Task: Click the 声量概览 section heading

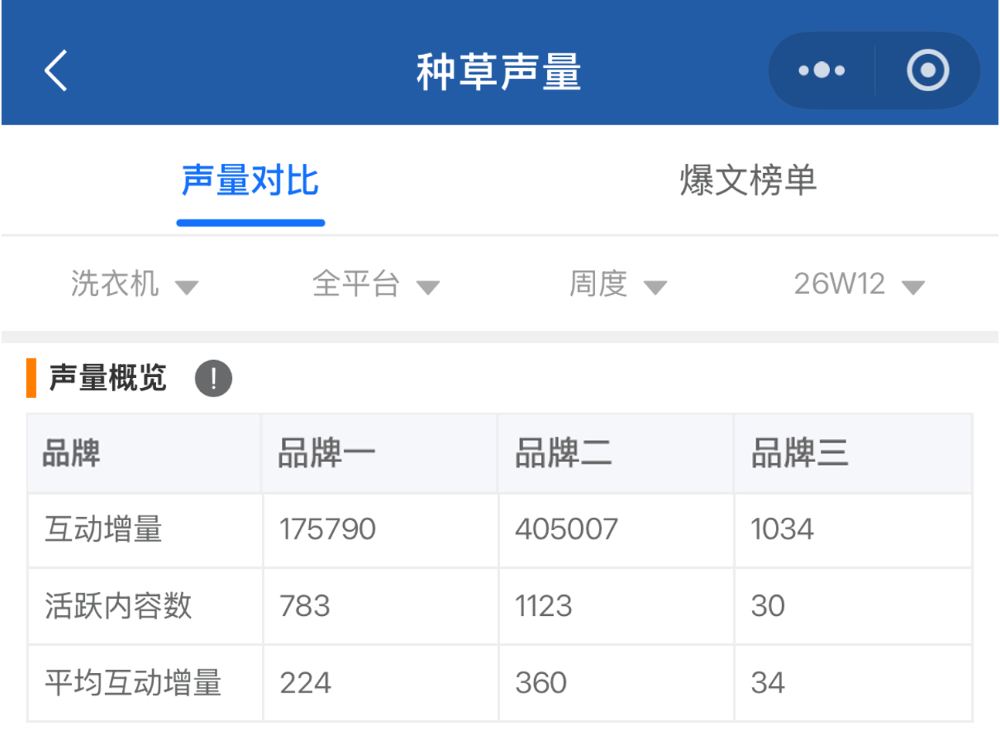Action: coord(108,379)
